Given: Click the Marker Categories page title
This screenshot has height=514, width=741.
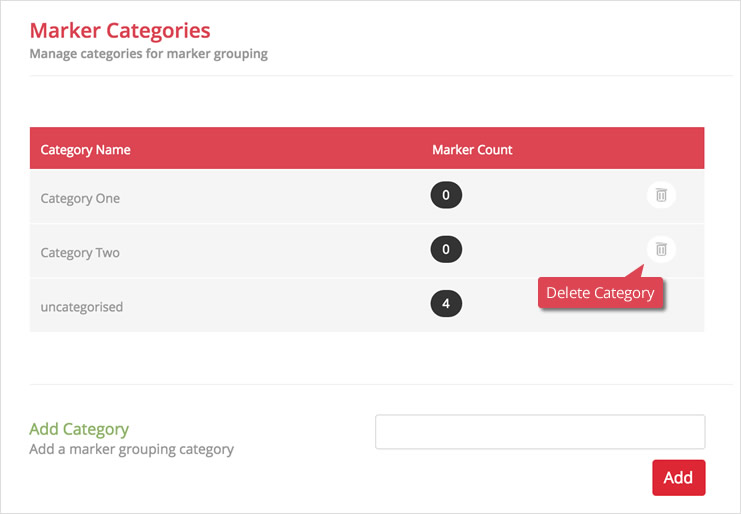Looking at the screenshot, I should click(x=120, y=31).
